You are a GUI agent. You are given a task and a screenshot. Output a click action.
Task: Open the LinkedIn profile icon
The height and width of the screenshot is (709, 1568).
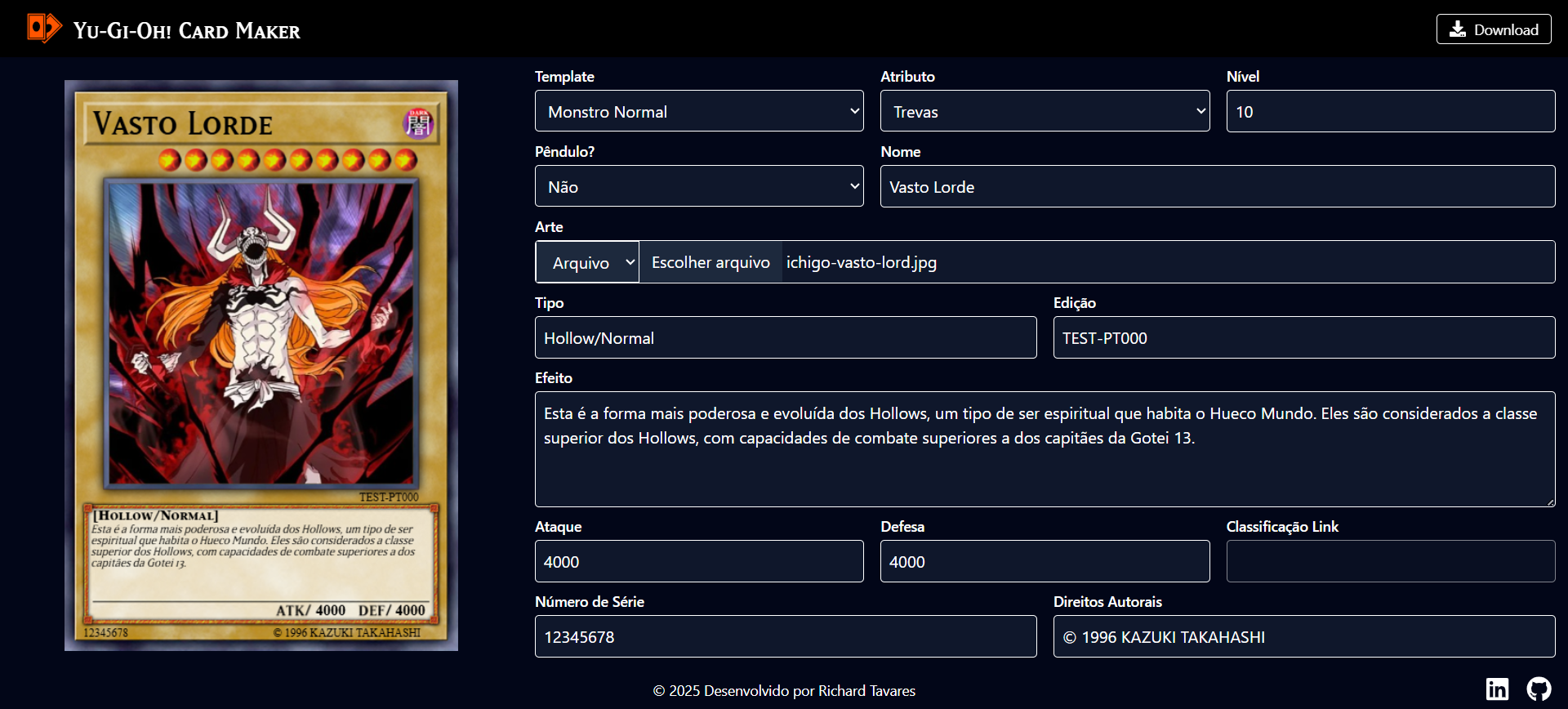click(x=1497, y=689)
